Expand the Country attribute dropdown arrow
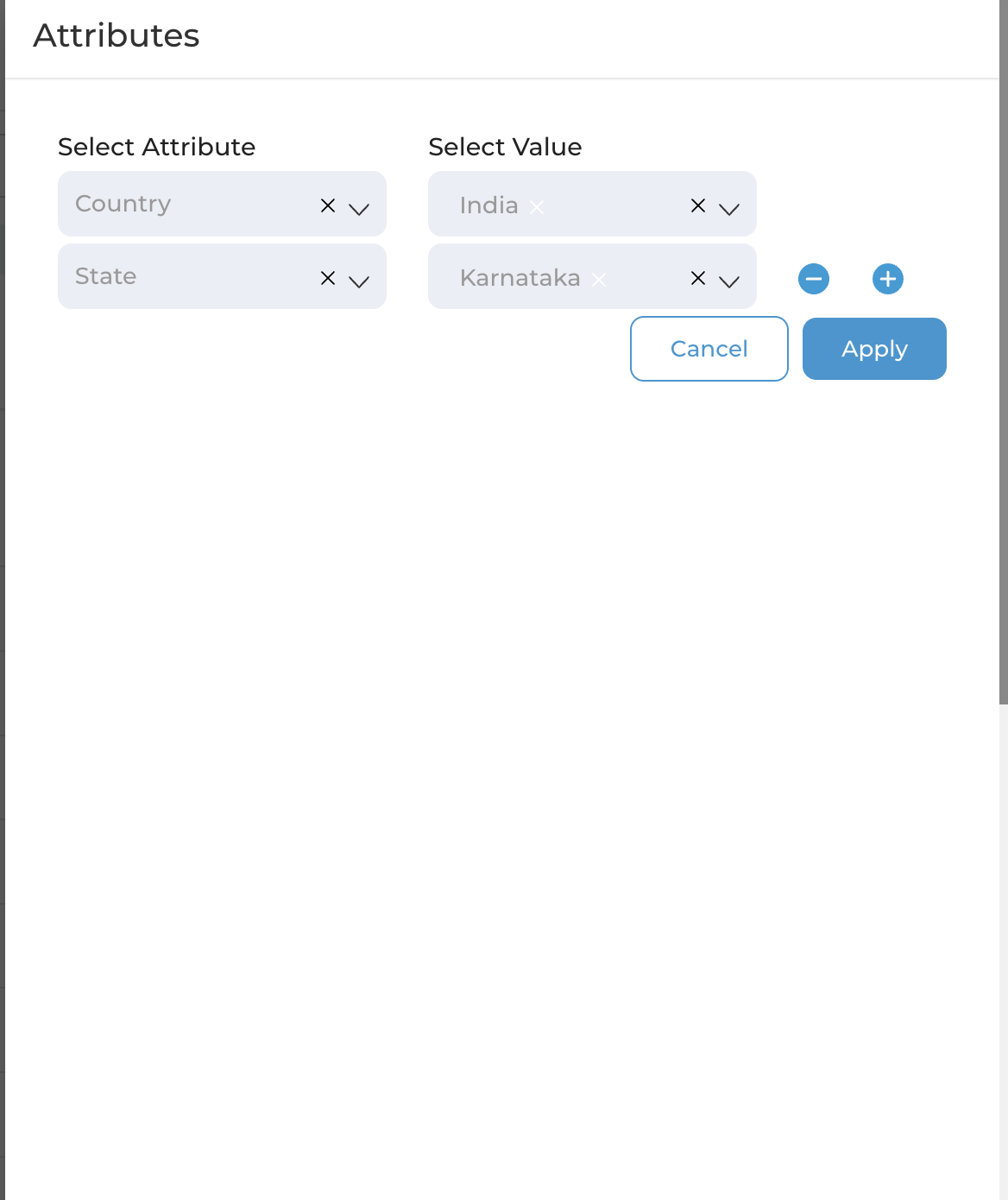 pos(359,208)
